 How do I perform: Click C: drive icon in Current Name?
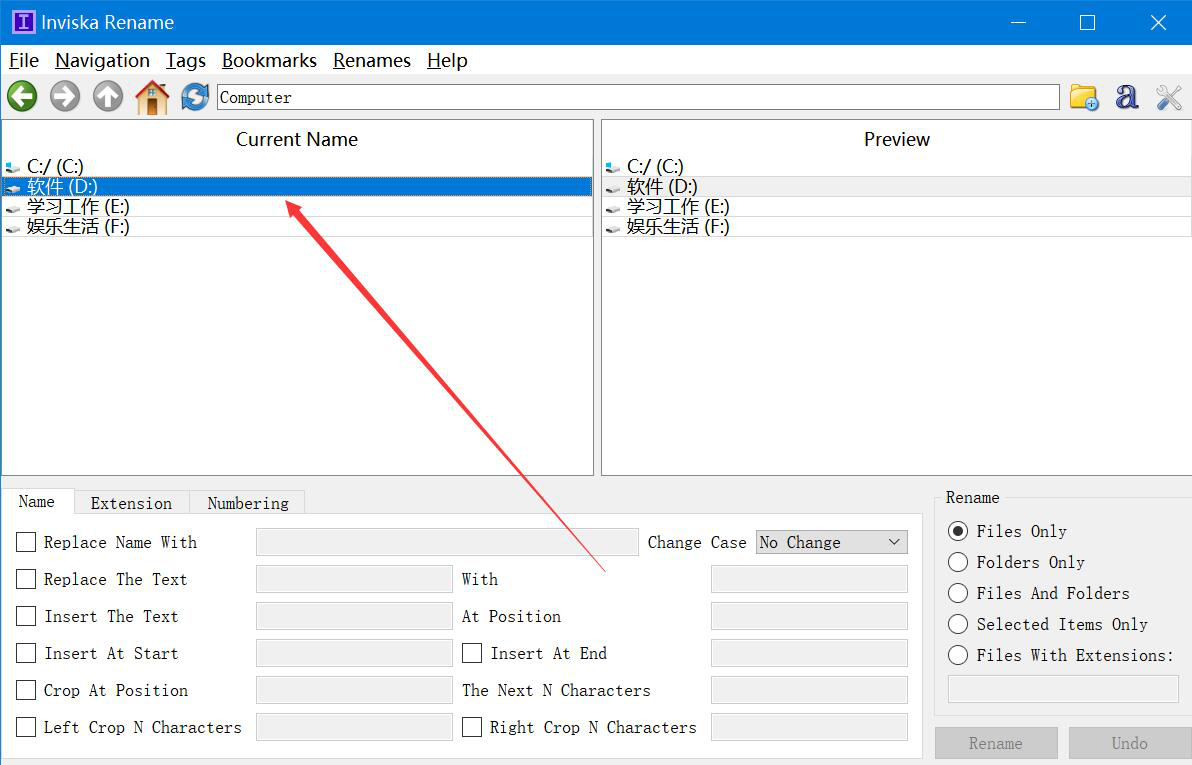pyautogui.click(x=12, y=167)
